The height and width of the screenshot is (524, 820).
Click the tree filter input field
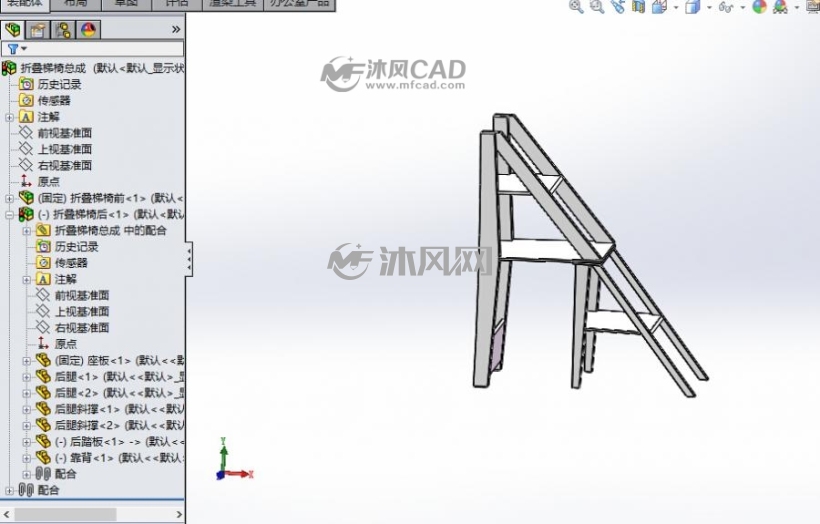coord(93,49)
